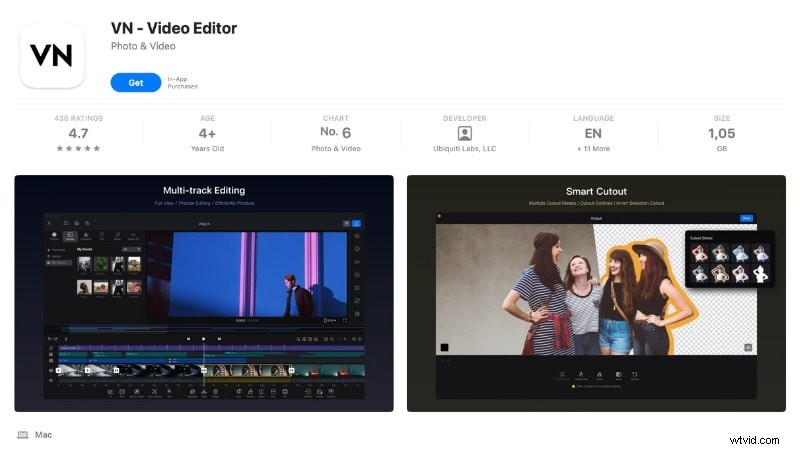Viewport: 800px width, 450px height.
Task: Download the app with the Get button
Action: pyautogui.click(x=136, y=83)
